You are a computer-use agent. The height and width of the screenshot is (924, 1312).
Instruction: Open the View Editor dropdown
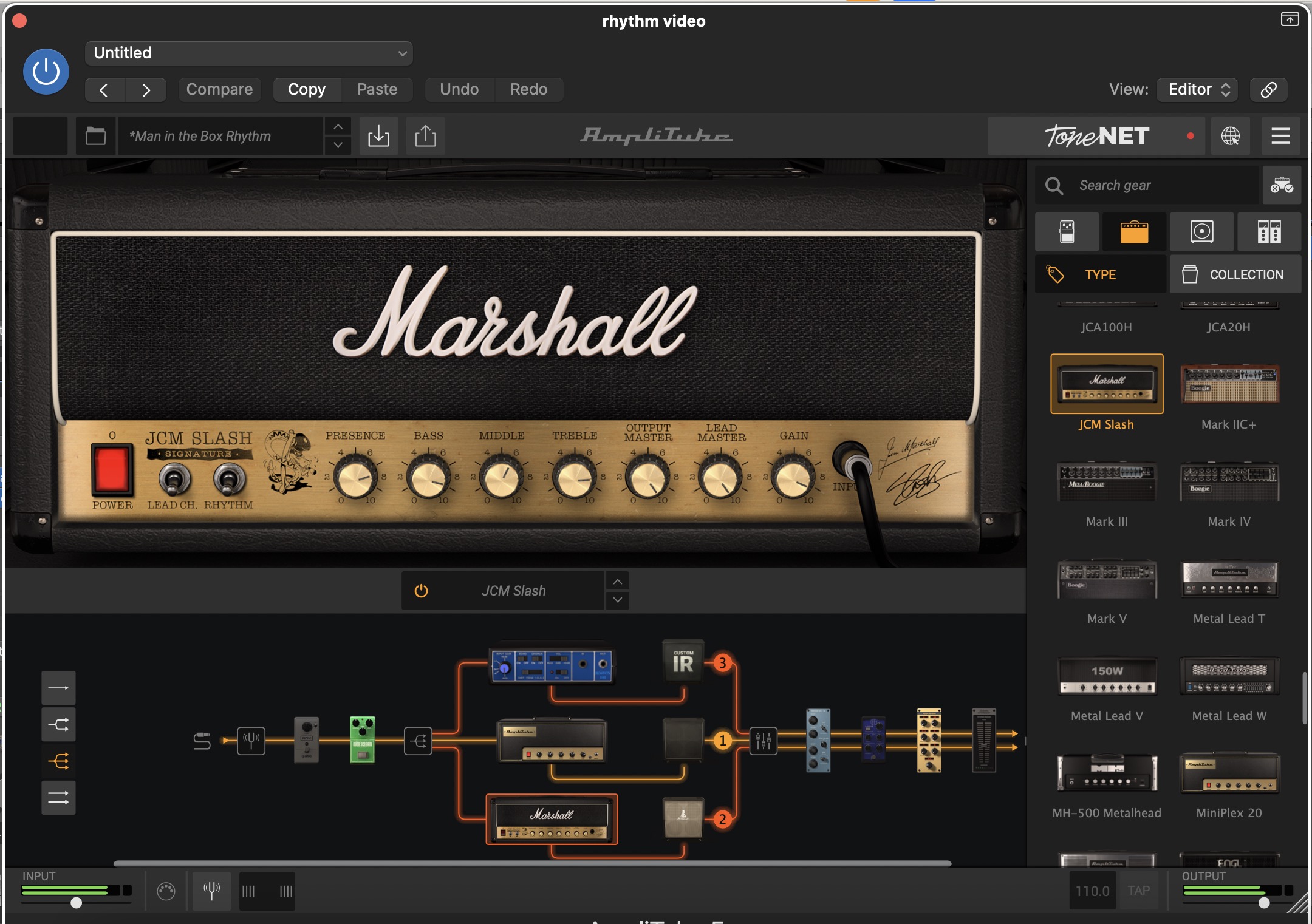point(1197,90)
